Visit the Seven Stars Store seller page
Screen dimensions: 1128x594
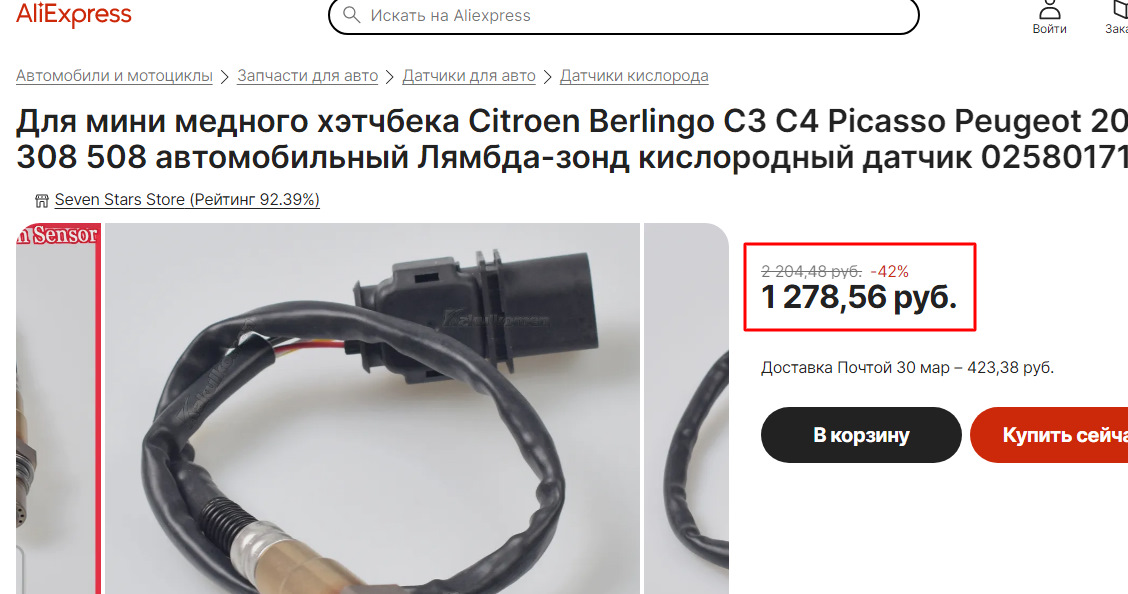[187, 200]
